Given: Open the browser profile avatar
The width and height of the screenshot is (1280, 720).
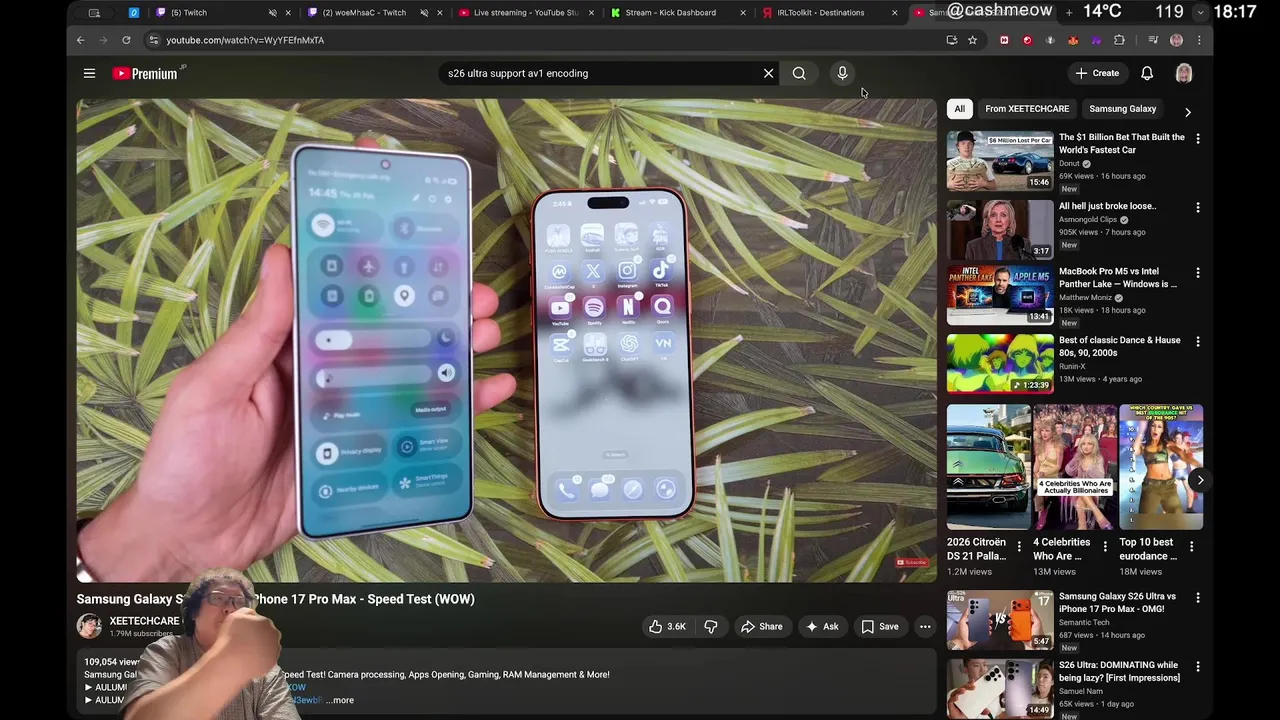Looking at the screenshot, I should point(1176,40).
